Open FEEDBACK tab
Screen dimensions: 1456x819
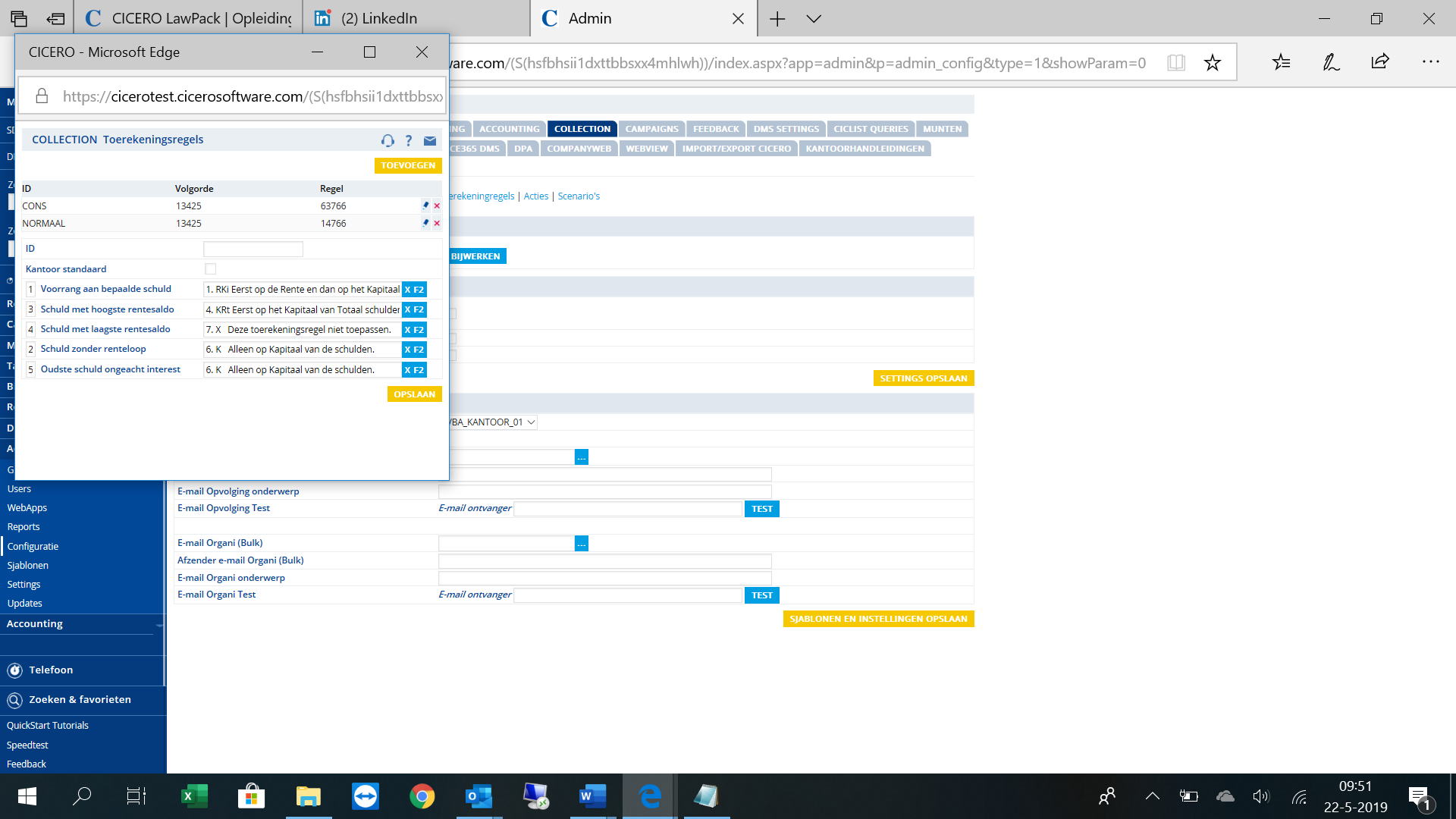click(x=716, y=129)
